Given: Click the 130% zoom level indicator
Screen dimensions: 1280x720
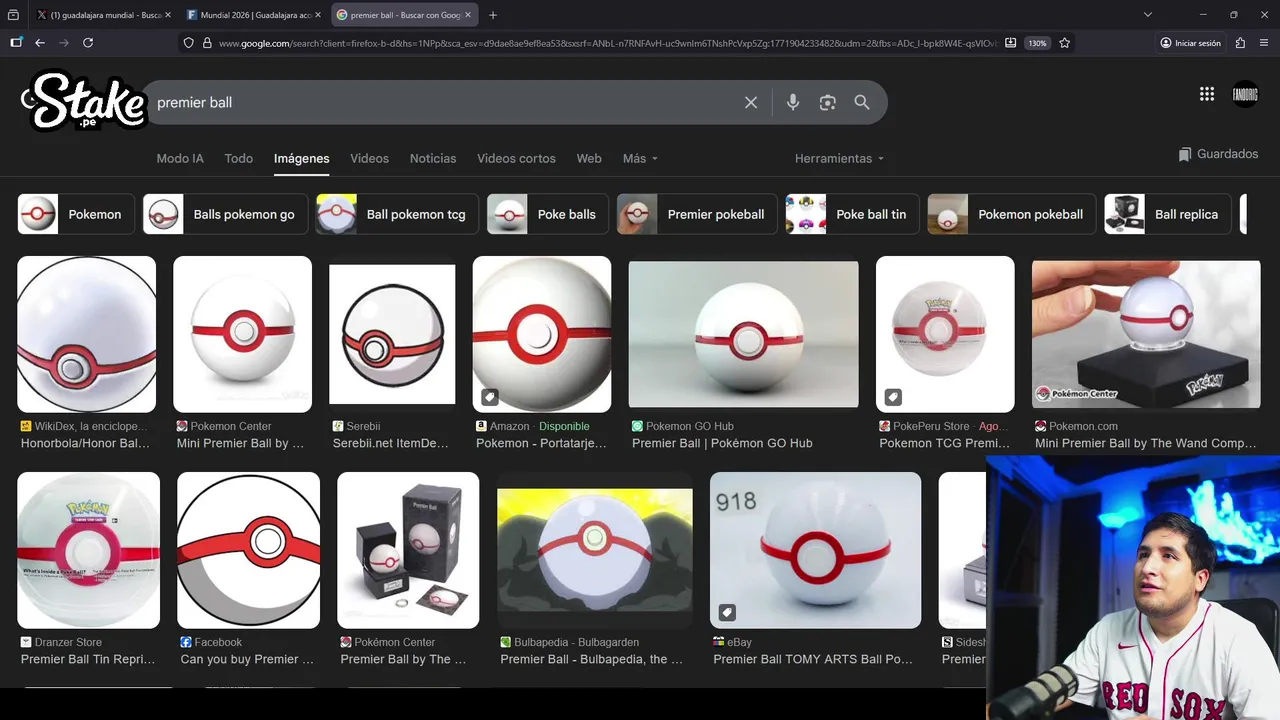Looking at the screenshot, I should pyautogui.click(x=1038, y=43).
